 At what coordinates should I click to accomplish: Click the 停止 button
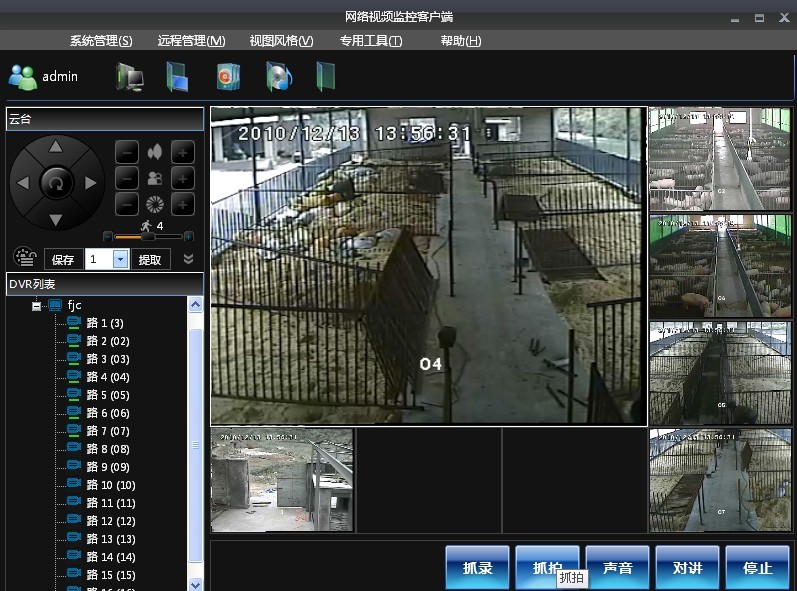pos(758,567)
